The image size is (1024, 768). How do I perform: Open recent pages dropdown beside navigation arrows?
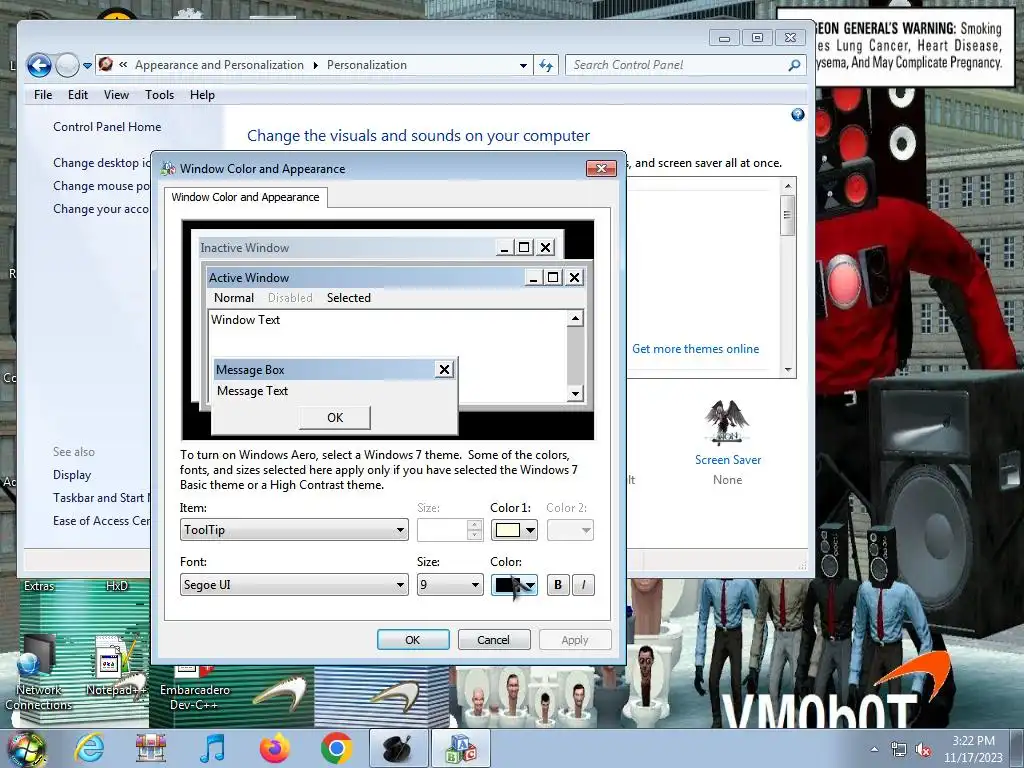click(88, 66)
